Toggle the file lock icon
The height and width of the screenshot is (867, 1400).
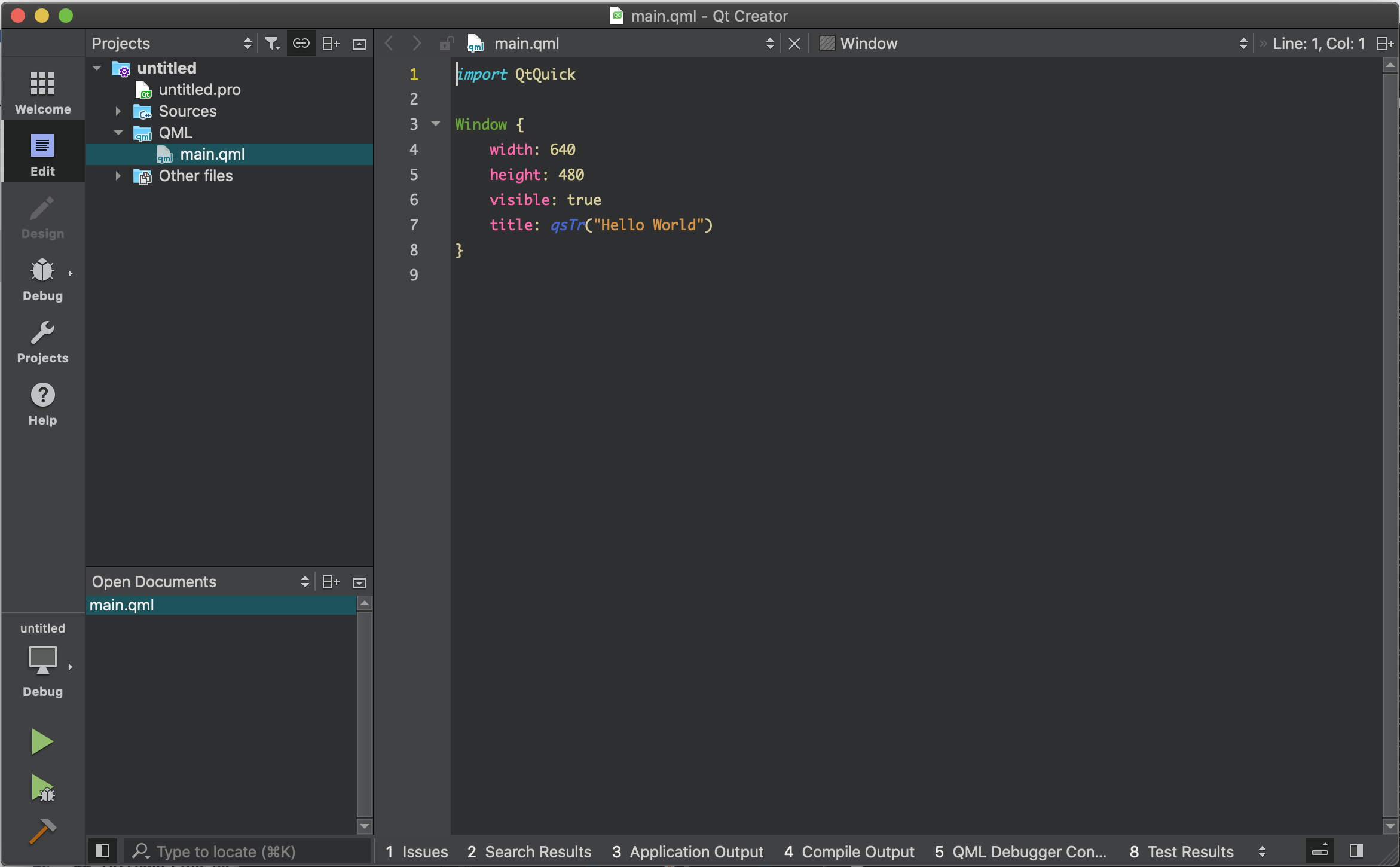coord(447,44)
